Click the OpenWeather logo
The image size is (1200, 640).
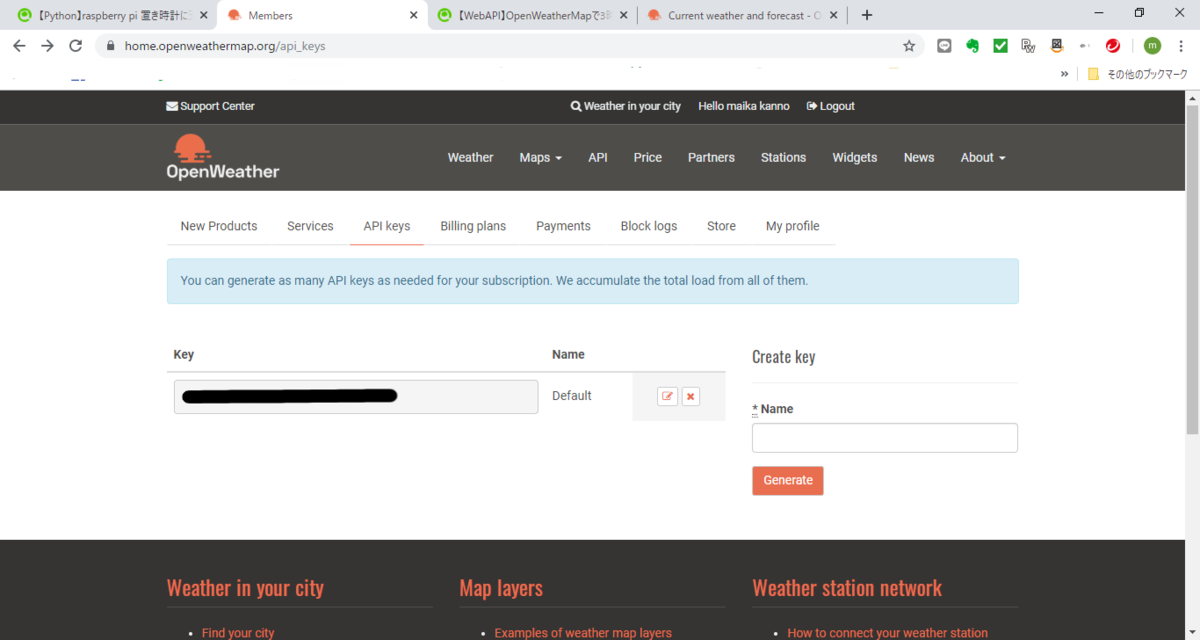(x=222, y=157)
